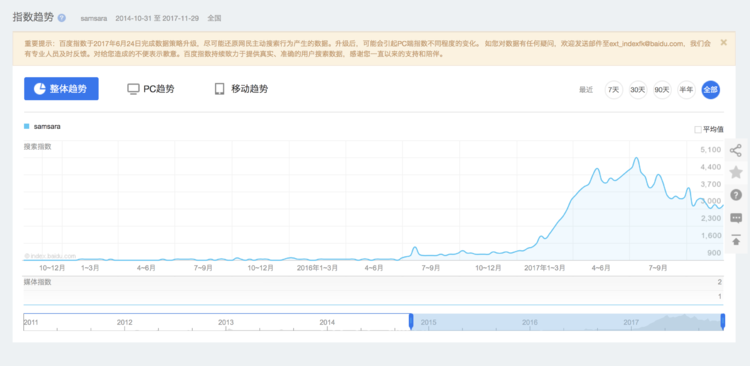The width and height of the screenshot is (750, 366).
Task: Select the 整体趋势 tab
Action: (x=61, y=89)
